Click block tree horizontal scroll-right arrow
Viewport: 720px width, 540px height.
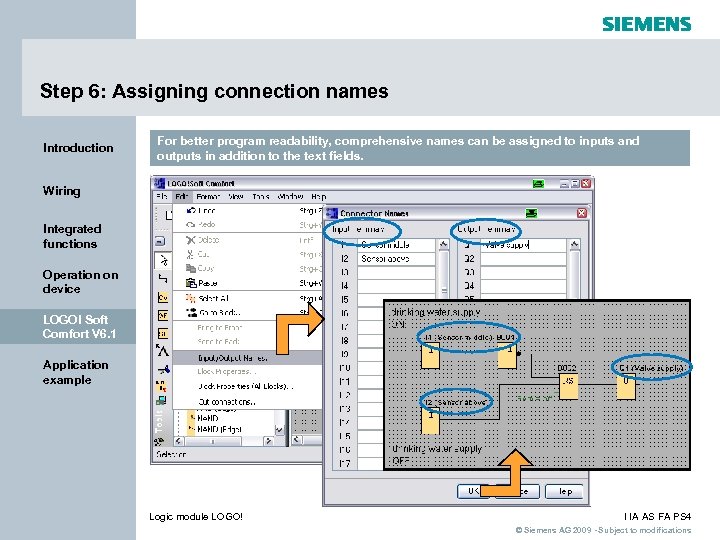tap(269, 441)
